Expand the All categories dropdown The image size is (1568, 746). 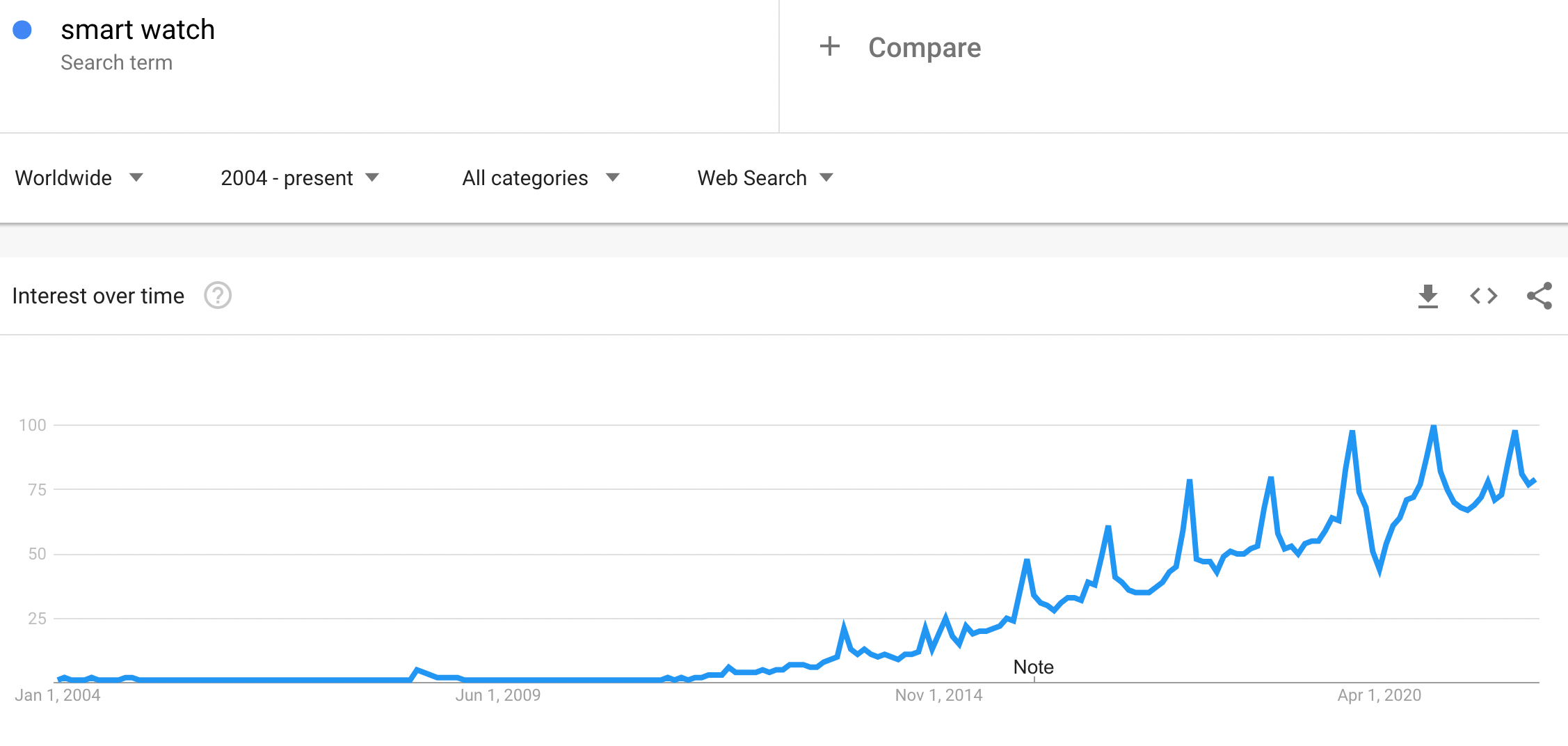(541, 178)
